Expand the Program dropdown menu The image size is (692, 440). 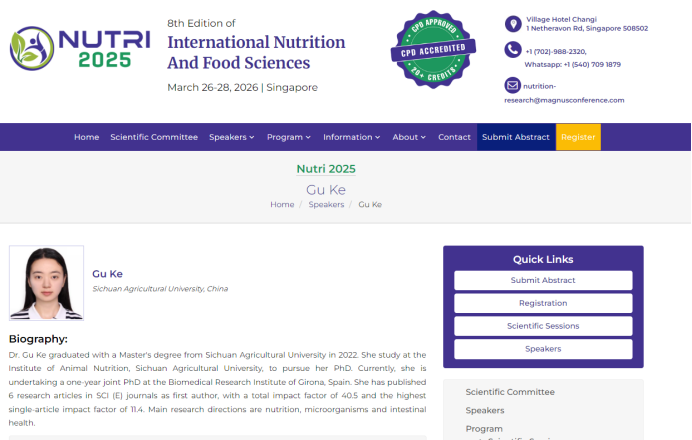coord(289,137)
